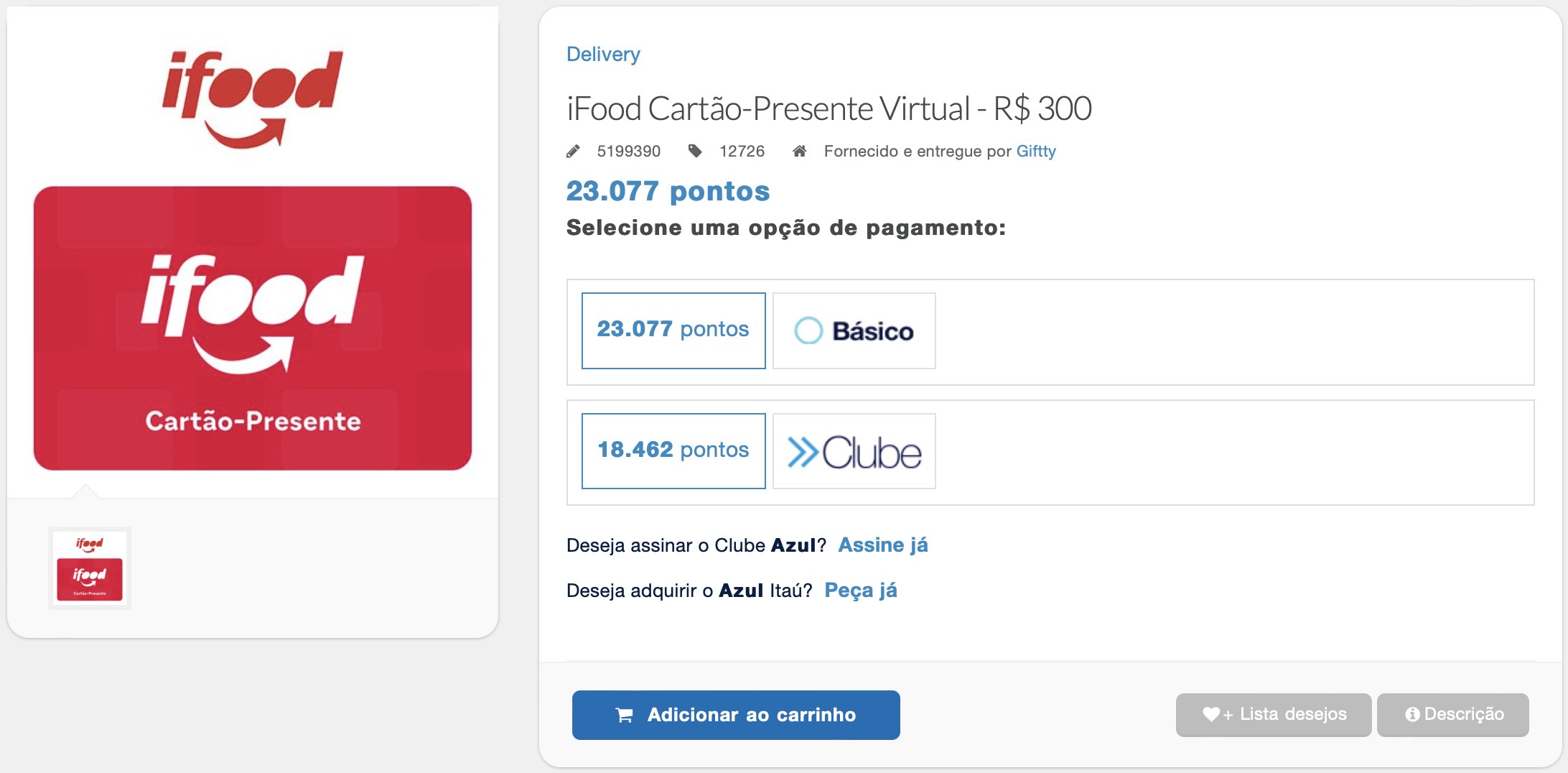Image resolution: width=1568 pixels, height=773 pixels.
Task: Choose the 23.077 pontos payment option
Action: [x=673, y=330]
